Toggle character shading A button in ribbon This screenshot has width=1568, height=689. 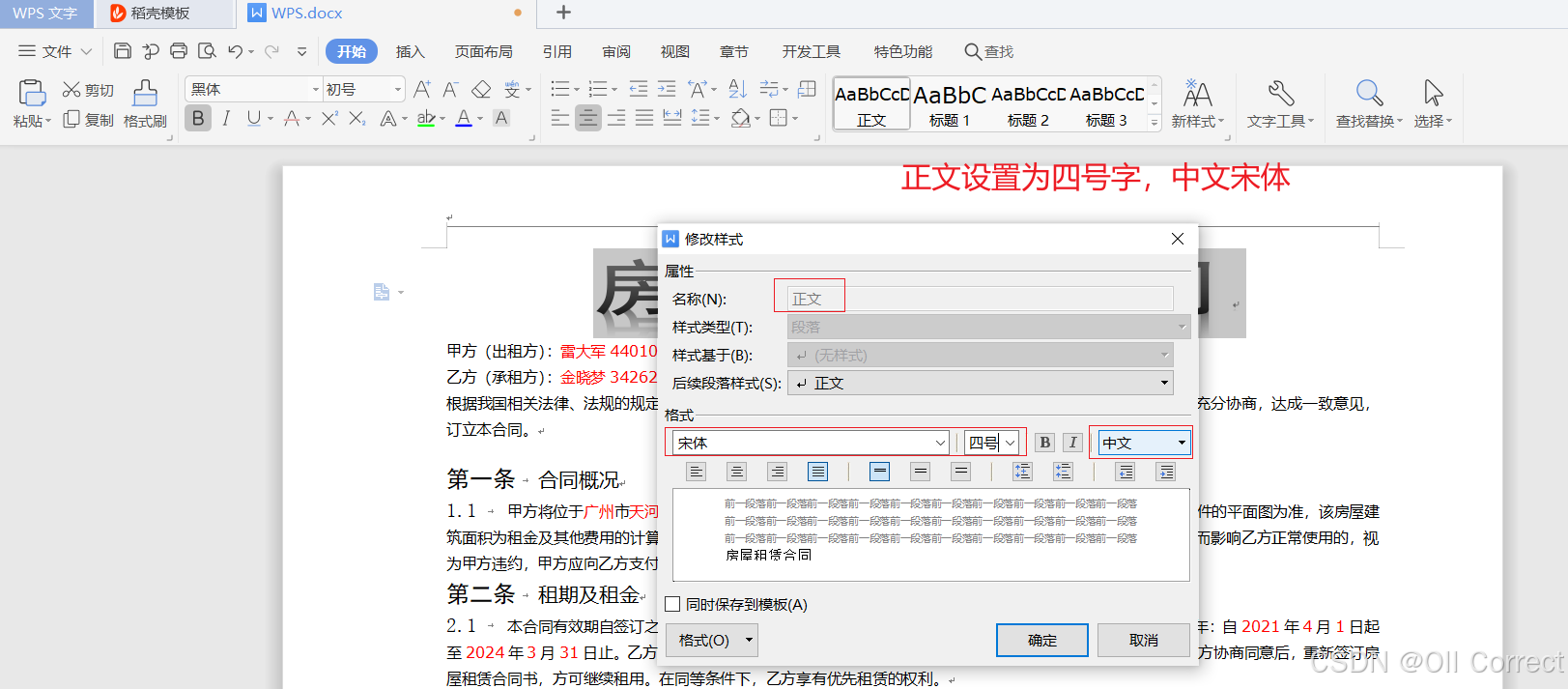click(501, 118)
